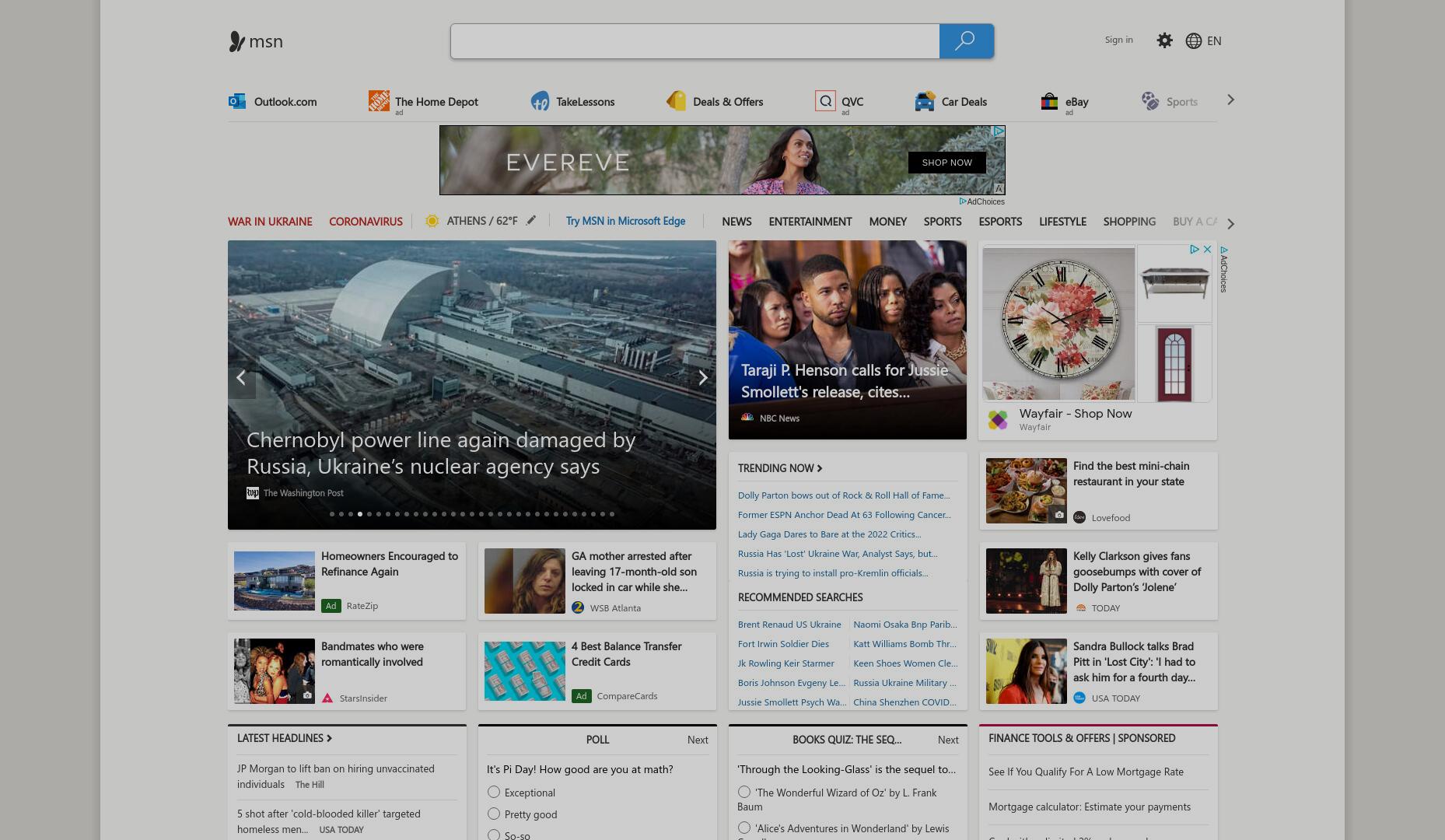Open Kelly Clarkson story thumbnail

point(1026,581)
